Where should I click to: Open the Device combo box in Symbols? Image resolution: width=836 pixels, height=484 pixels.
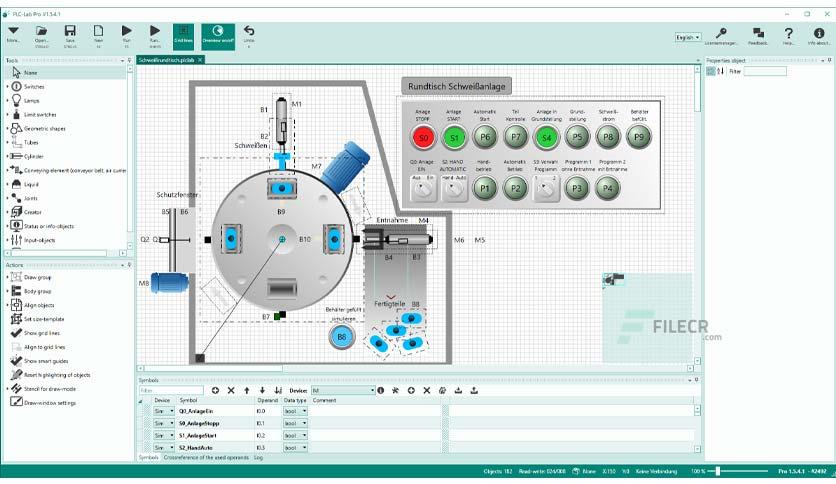(343, 390)
